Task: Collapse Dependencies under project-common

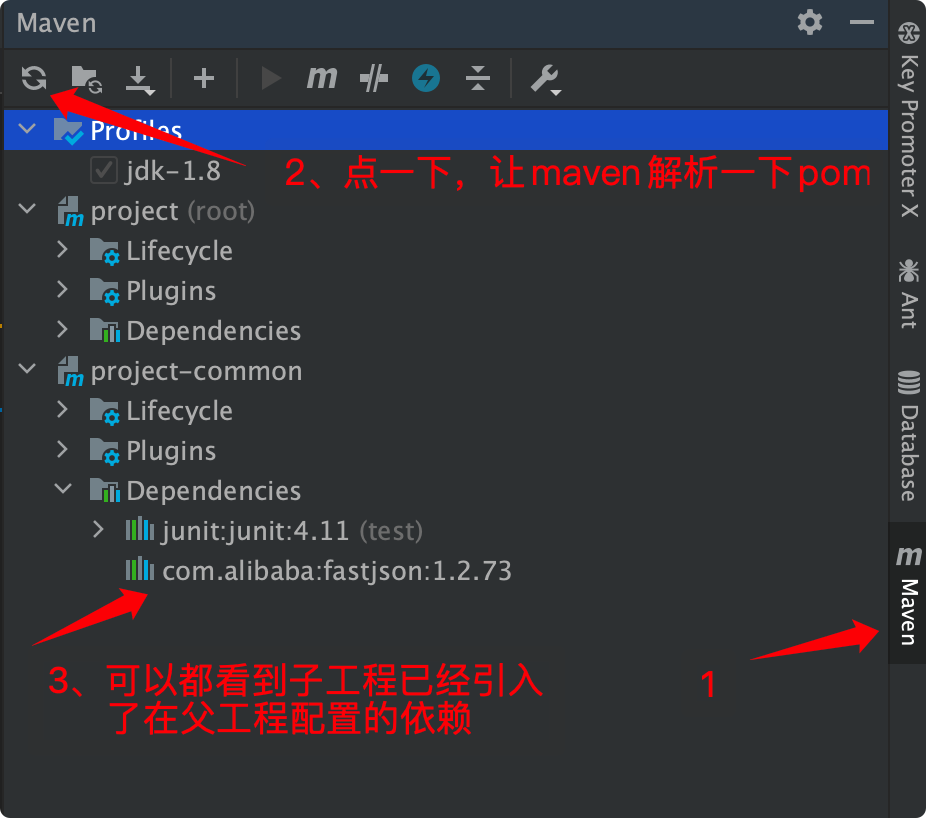Action: click(63, 488)
